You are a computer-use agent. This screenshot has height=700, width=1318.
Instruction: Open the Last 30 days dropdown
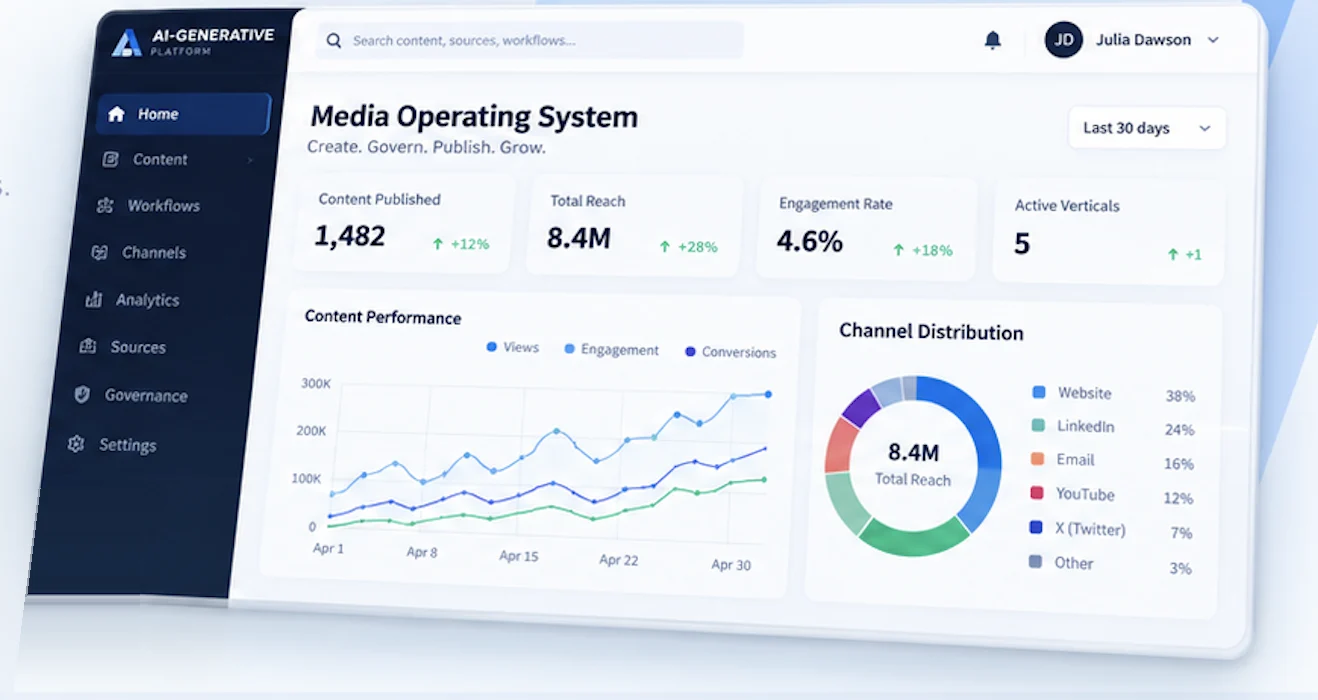[x=1147, y=128]
